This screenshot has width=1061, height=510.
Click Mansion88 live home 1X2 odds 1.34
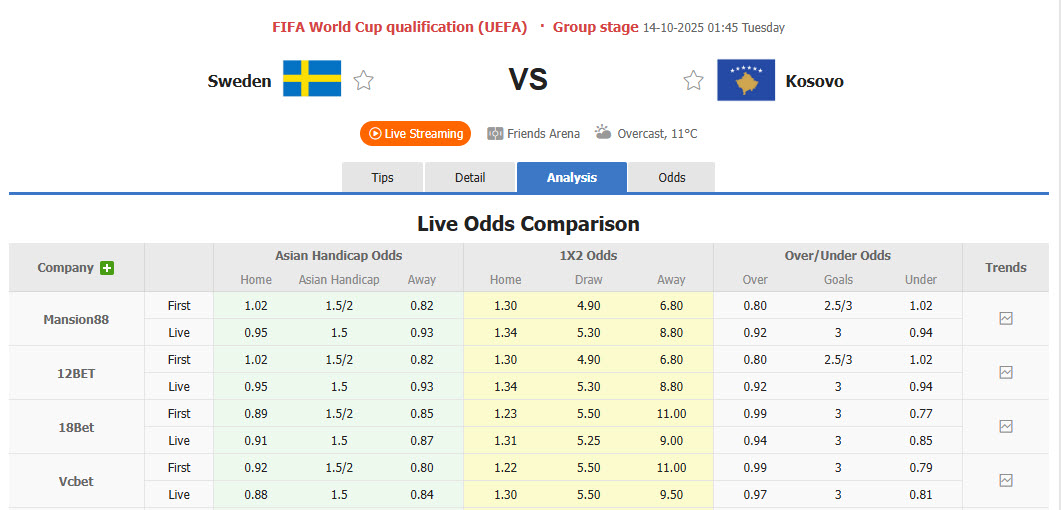(x=506, y=333)
